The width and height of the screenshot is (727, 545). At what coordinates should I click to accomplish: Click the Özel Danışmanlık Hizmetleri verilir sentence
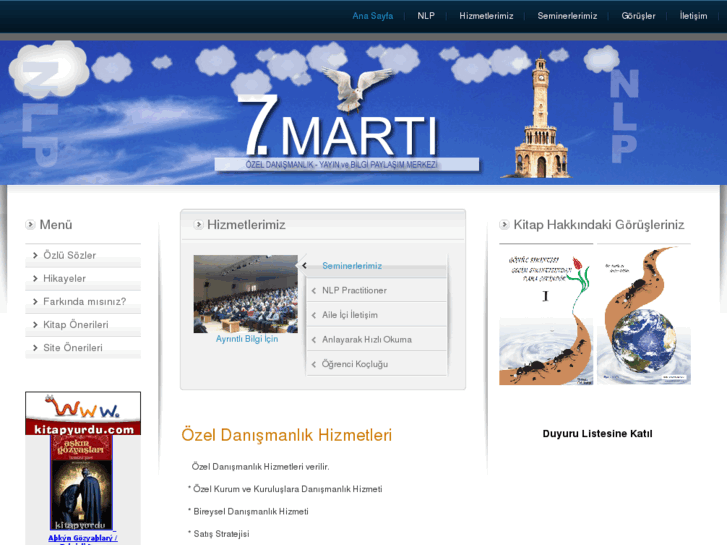(x=261, y=467)
